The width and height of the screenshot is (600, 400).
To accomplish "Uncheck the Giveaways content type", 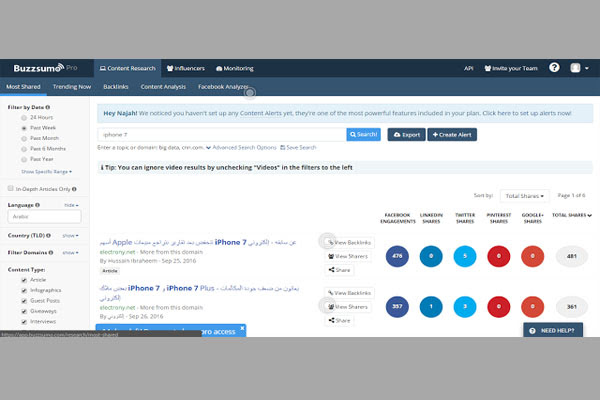I will 24,311.
